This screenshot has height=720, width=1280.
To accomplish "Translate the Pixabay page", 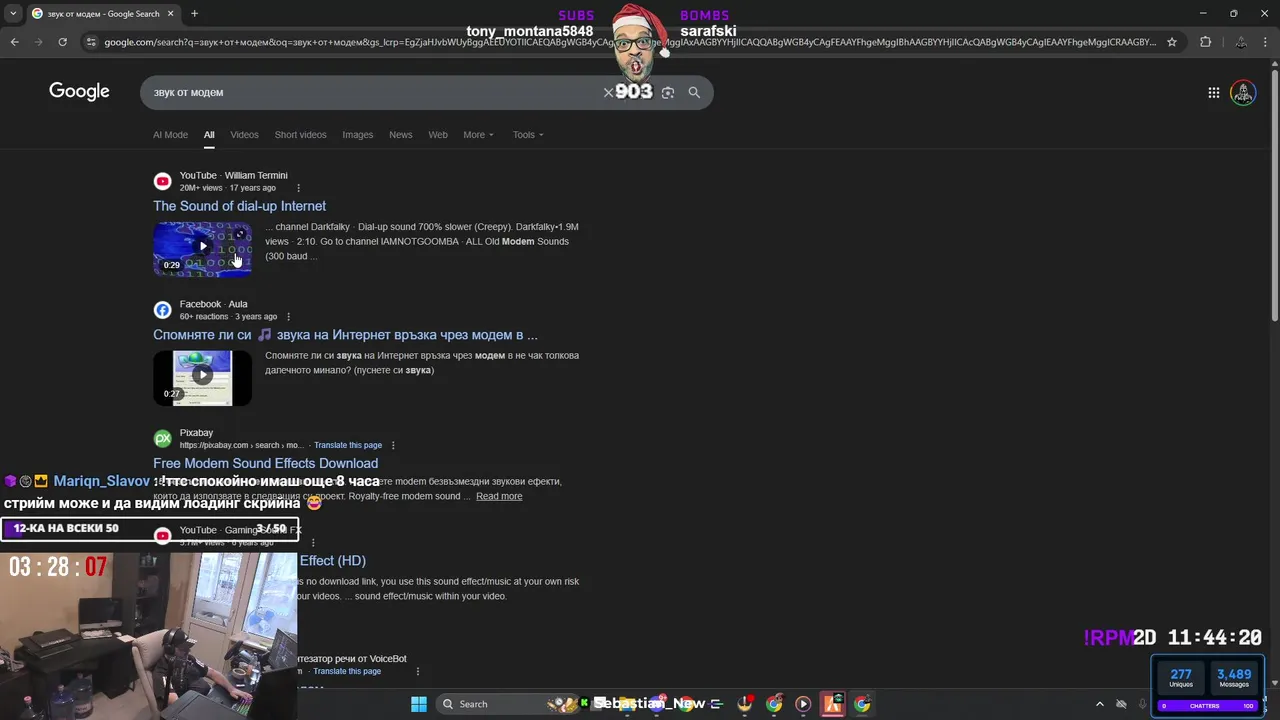I will click(347, 445).
